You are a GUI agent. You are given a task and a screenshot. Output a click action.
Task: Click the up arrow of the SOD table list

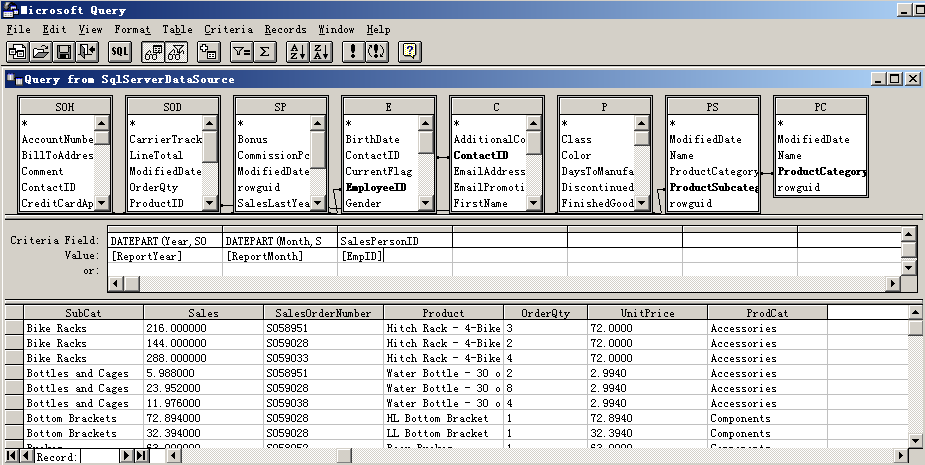click(x=210, y=123)
